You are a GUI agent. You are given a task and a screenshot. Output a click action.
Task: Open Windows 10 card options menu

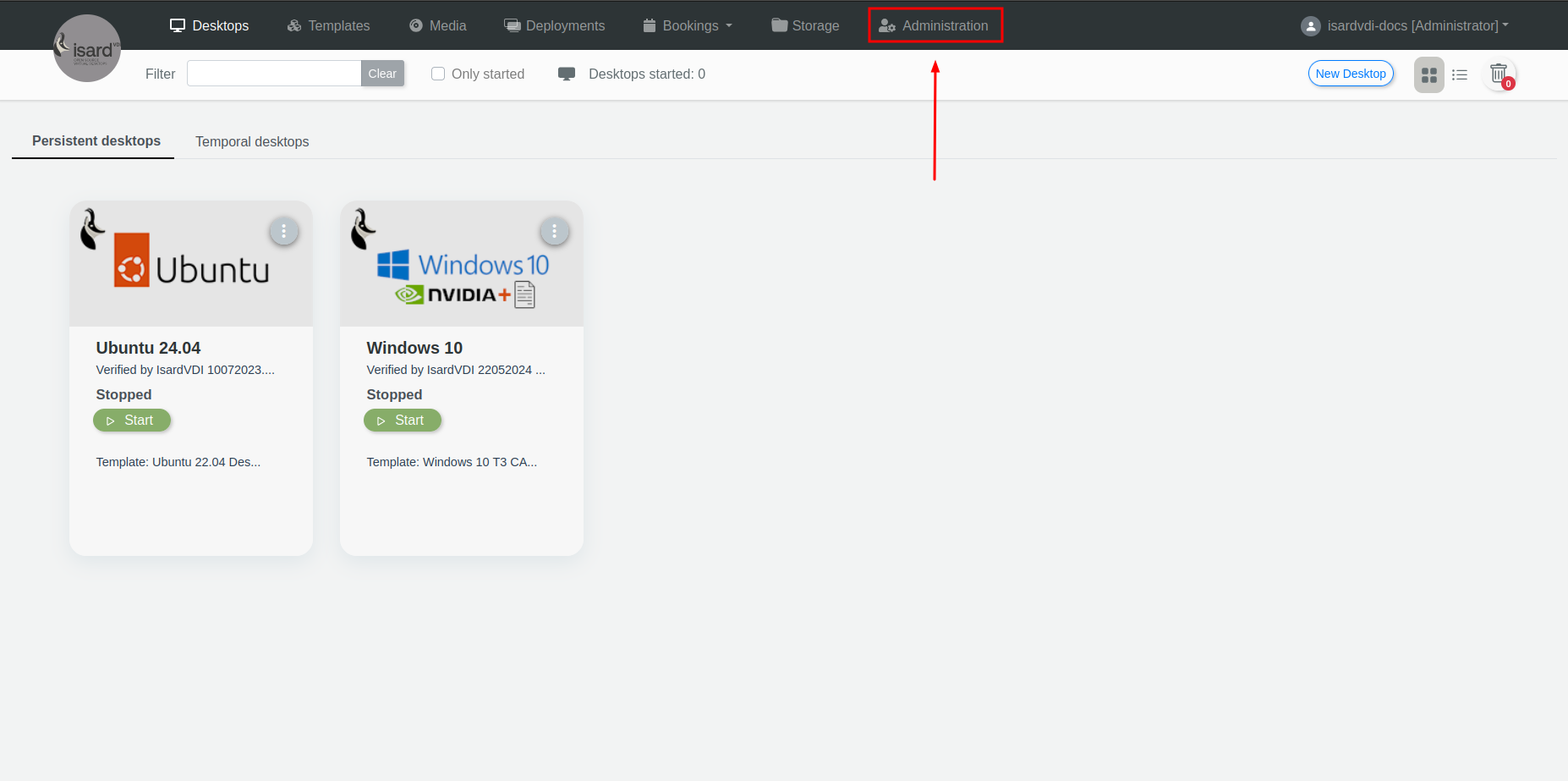pyautogui.click(x=554, y=231)
